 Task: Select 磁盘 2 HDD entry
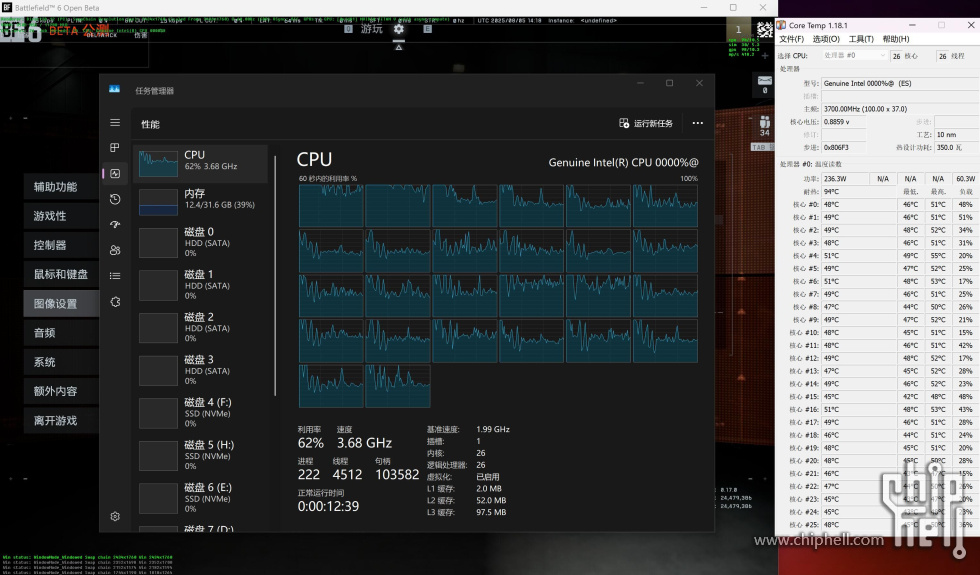200,327
